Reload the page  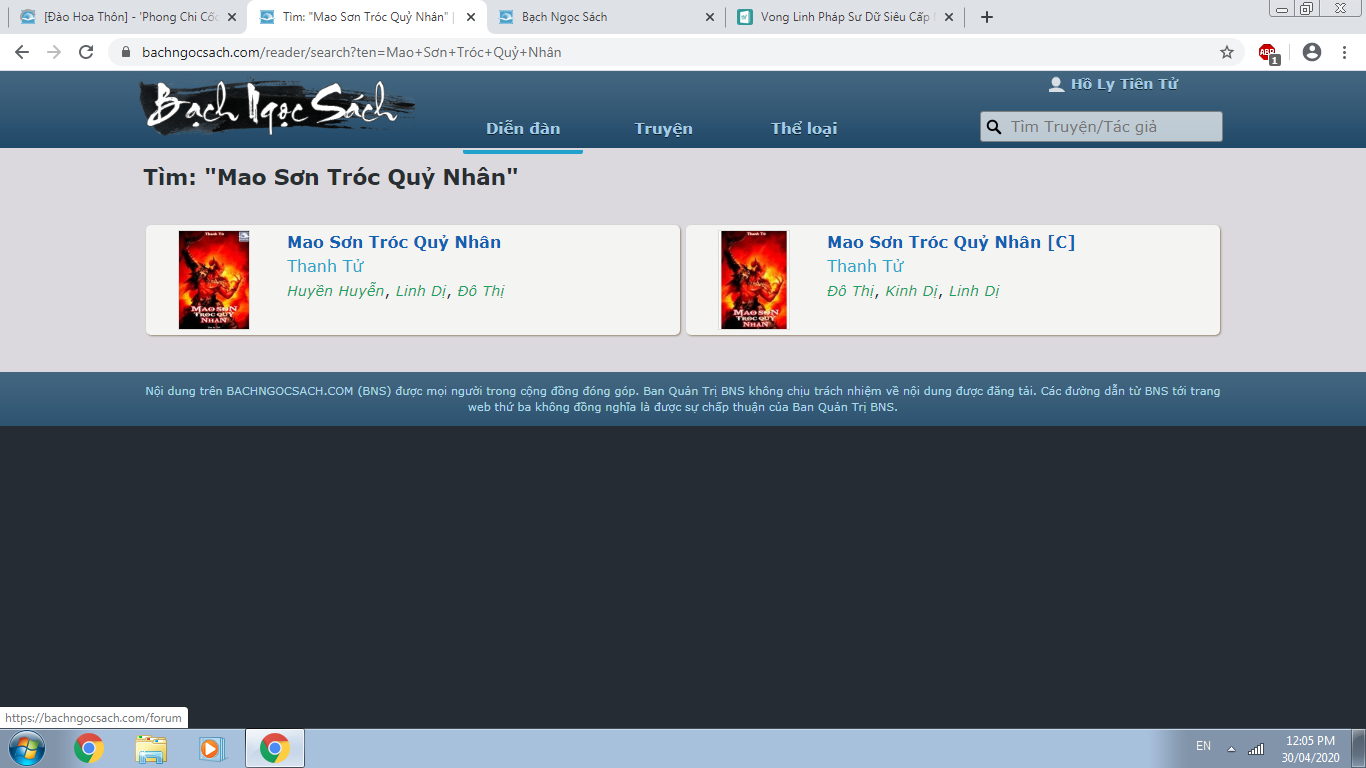click(x=86, y=52)
